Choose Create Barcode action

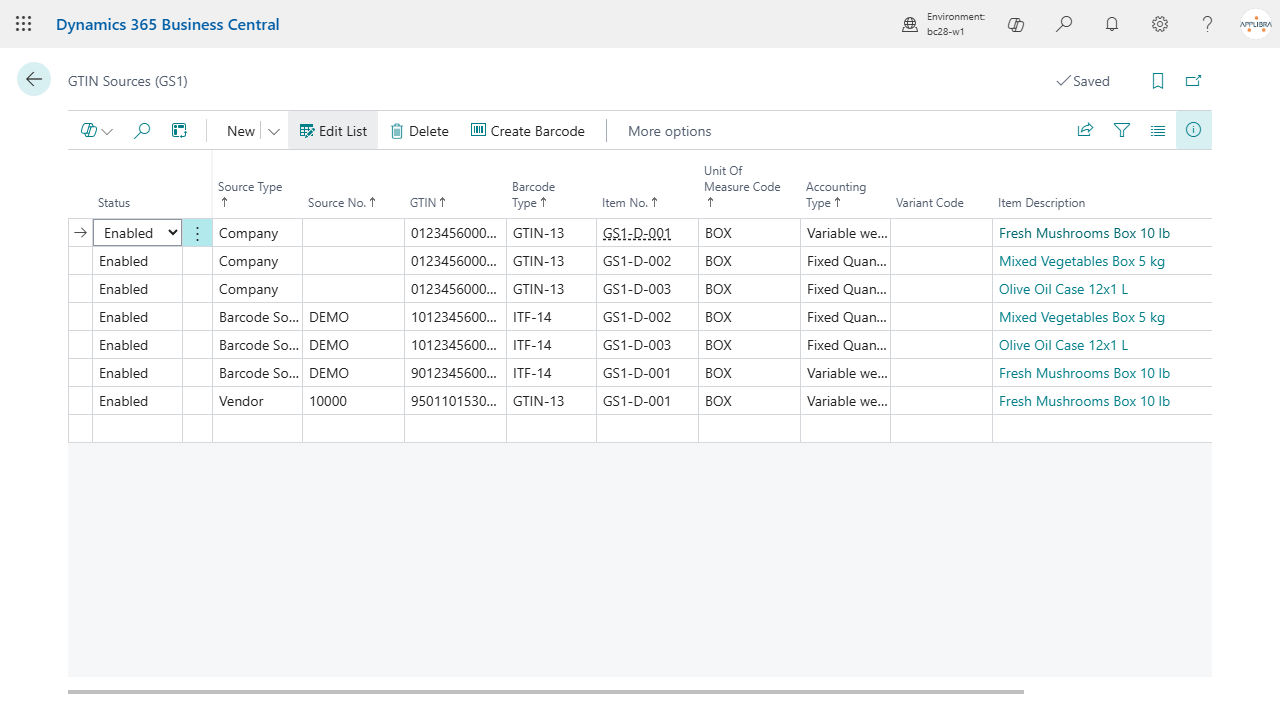528,131
